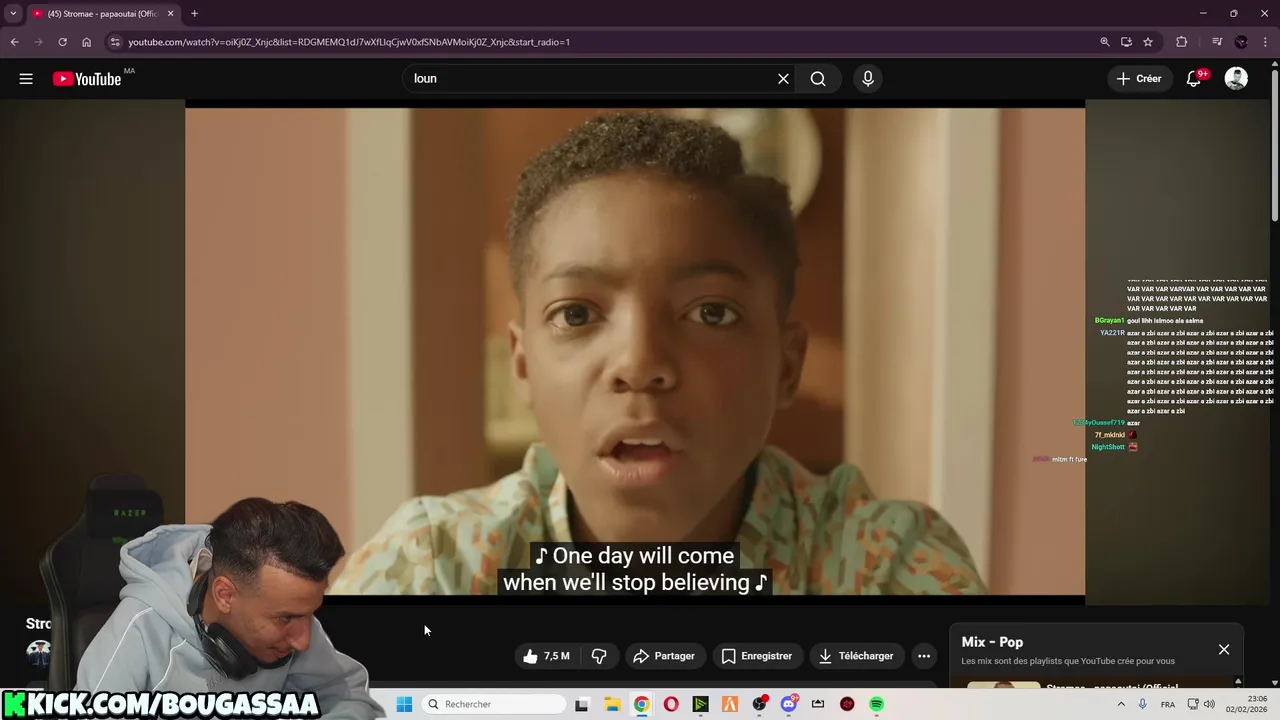
Task: Download video with Télécharger
Action: (856, 656)
